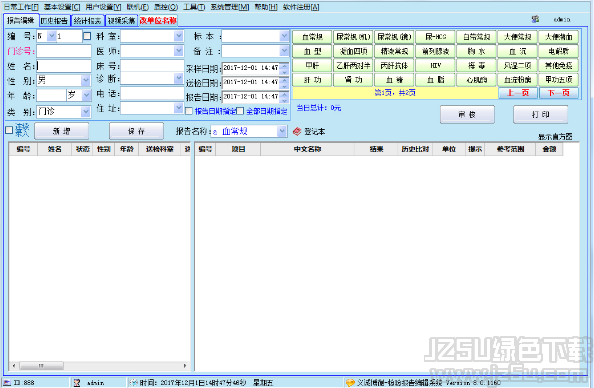This screenshot has height=388, width=594.
Task: Click the chat icon before system name in status bar
Action: [x=350, y=383]
